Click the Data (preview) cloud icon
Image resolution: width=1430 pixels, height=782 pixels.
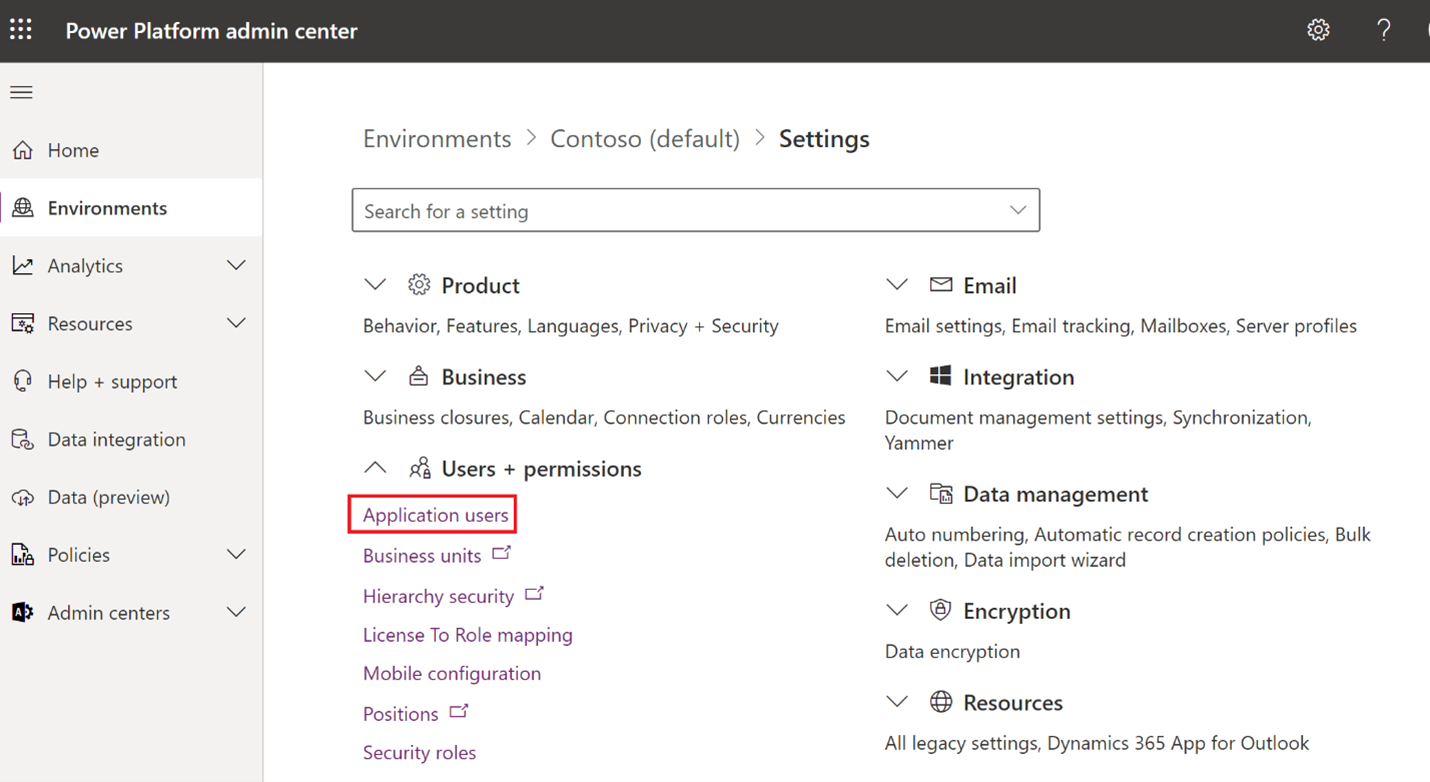22,497
